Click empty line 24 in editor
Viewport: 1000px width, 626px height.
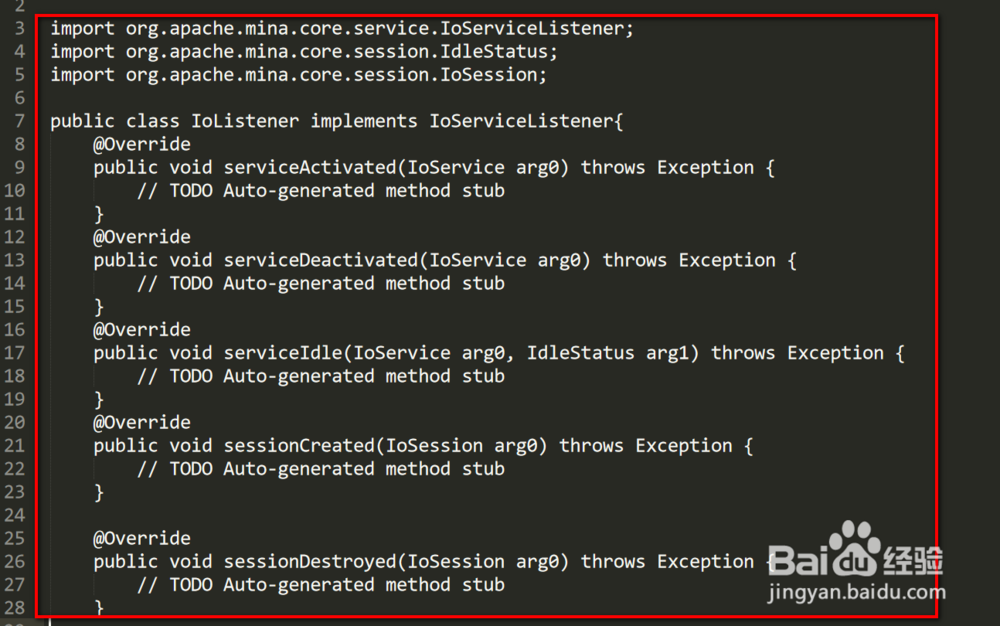pyautogui.click(x=485, y=515)
